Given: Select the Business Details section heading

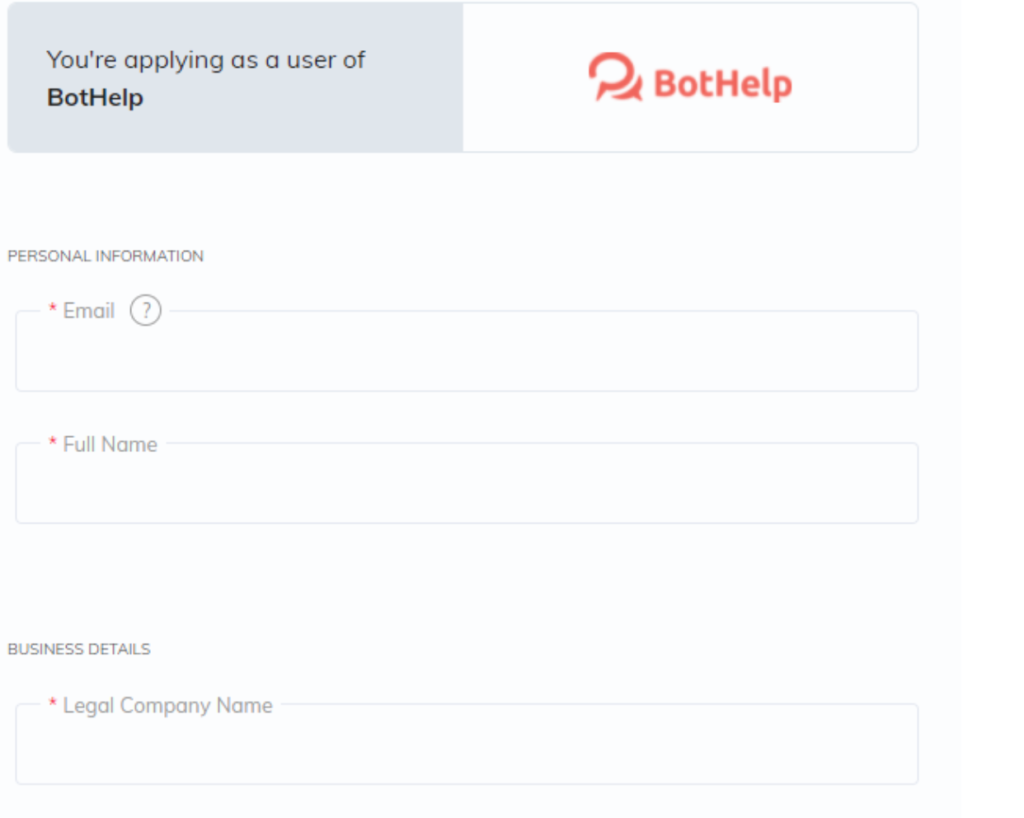Looking at the screenshot, I should [x=79, y=649].
